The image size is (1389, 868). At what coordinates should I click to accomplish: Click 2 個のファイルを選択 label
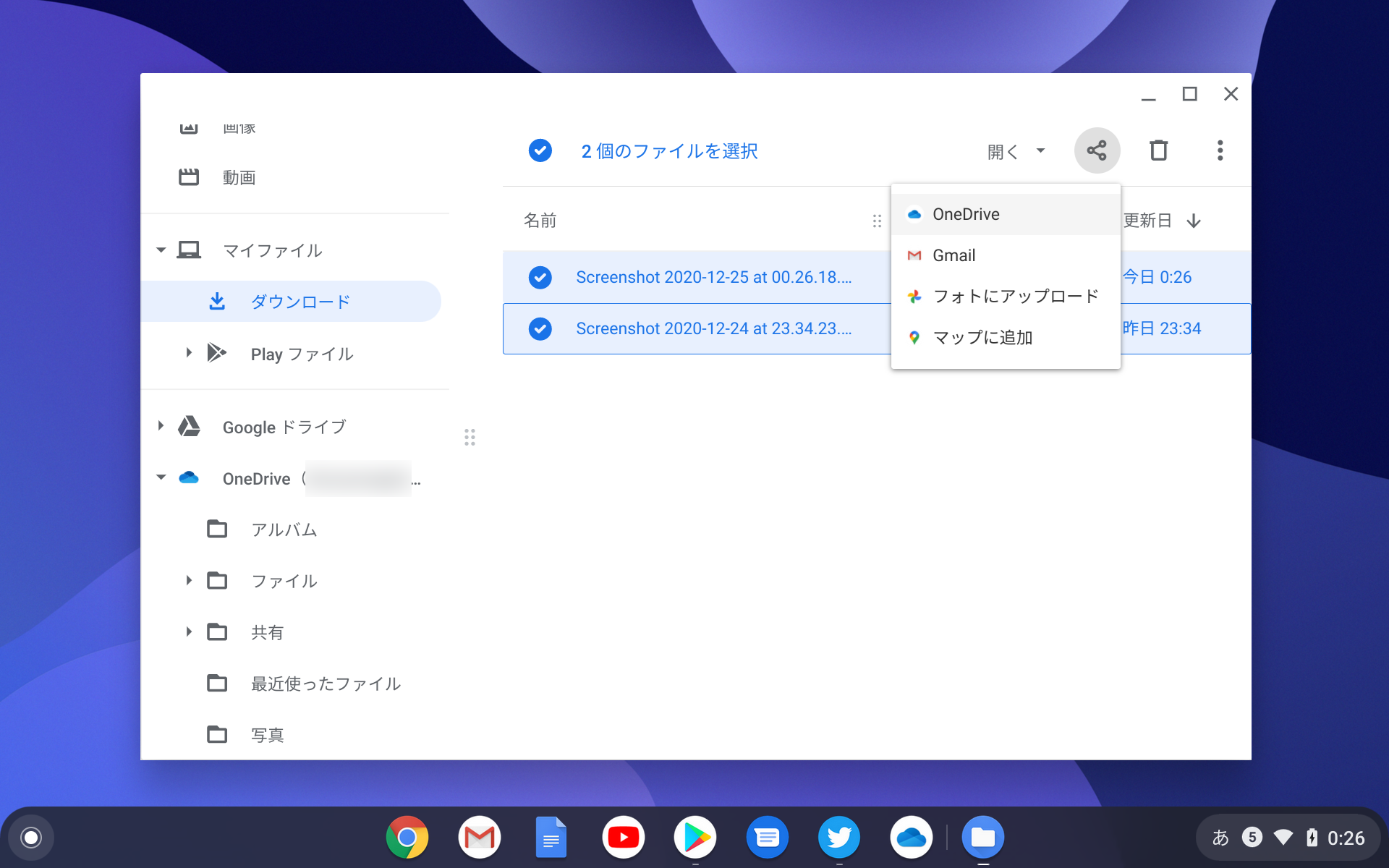668,151
